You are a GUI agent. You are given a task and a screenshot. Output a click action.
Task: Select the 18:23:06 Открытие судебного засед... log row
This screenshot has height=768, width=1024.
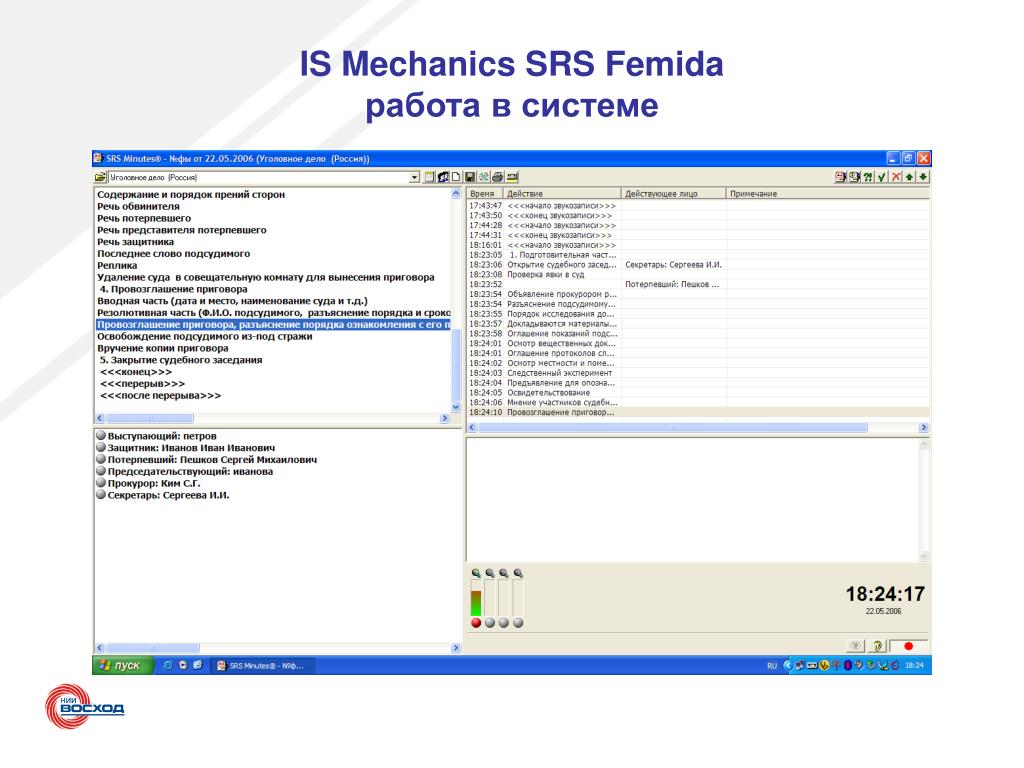pos(698,264)
